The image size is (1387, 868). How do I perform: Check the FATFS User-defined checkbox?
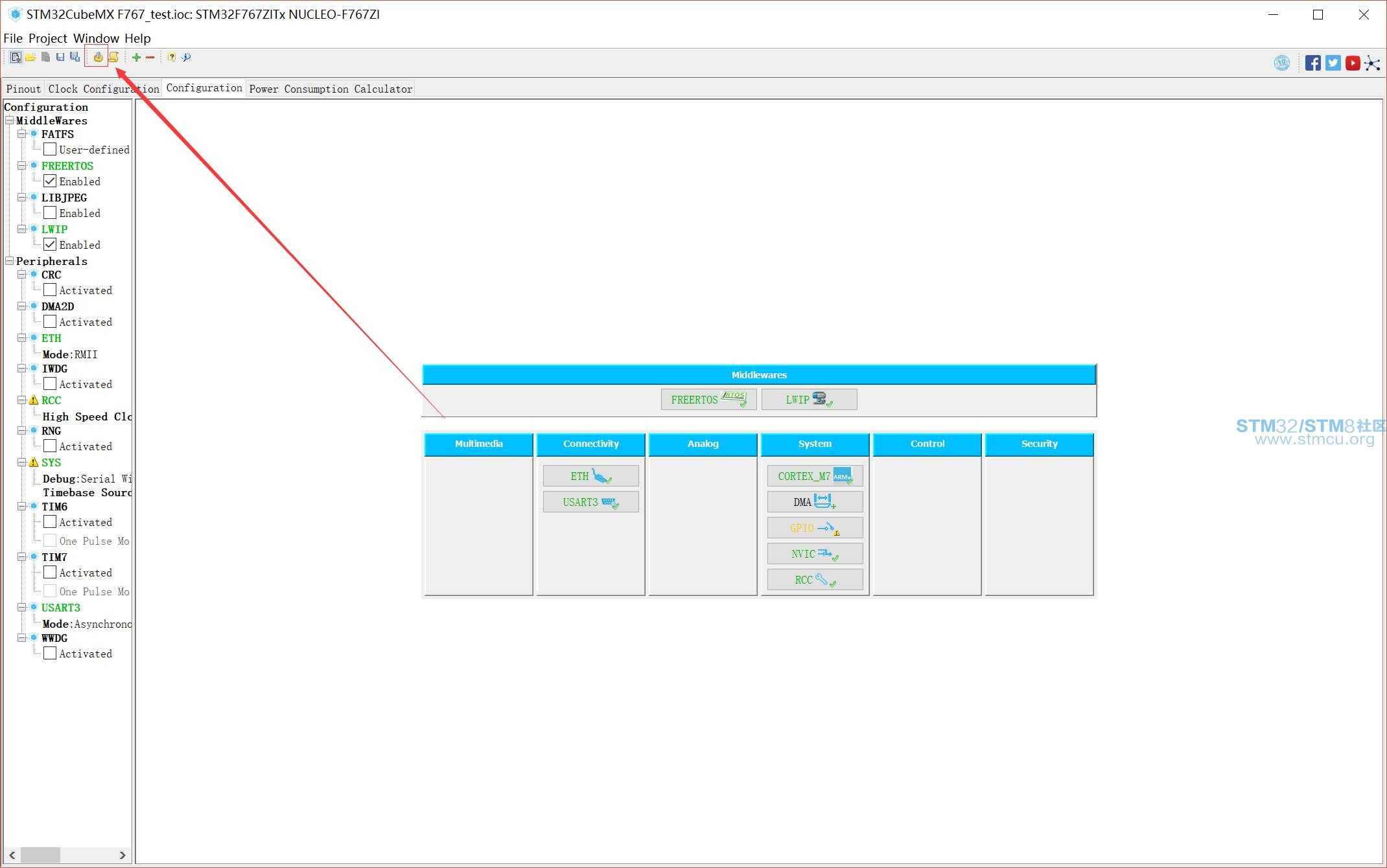tap(50, 150)
